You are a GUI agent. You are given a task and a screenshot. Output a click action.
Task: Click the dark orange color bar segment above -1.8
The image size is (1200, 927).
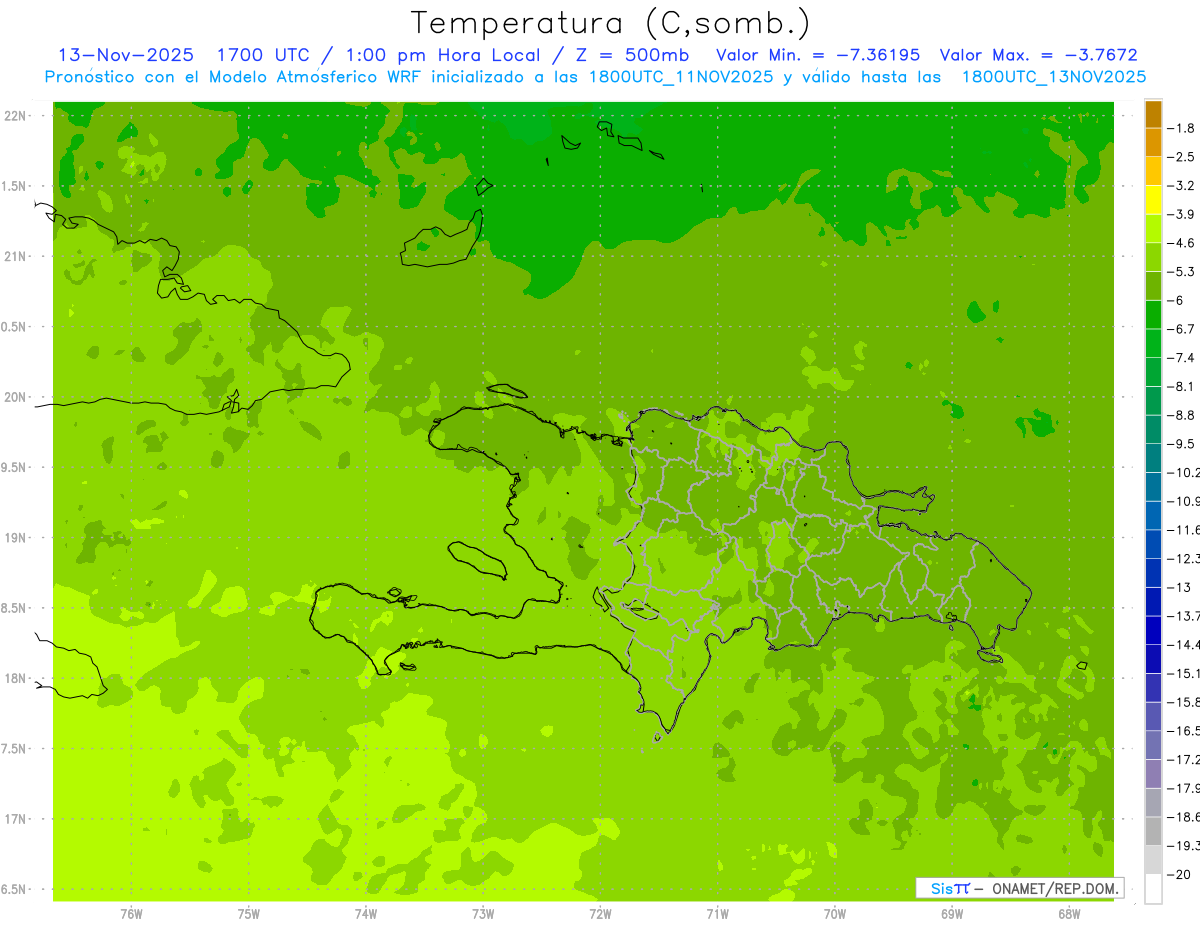click(x=1153, y=114)
